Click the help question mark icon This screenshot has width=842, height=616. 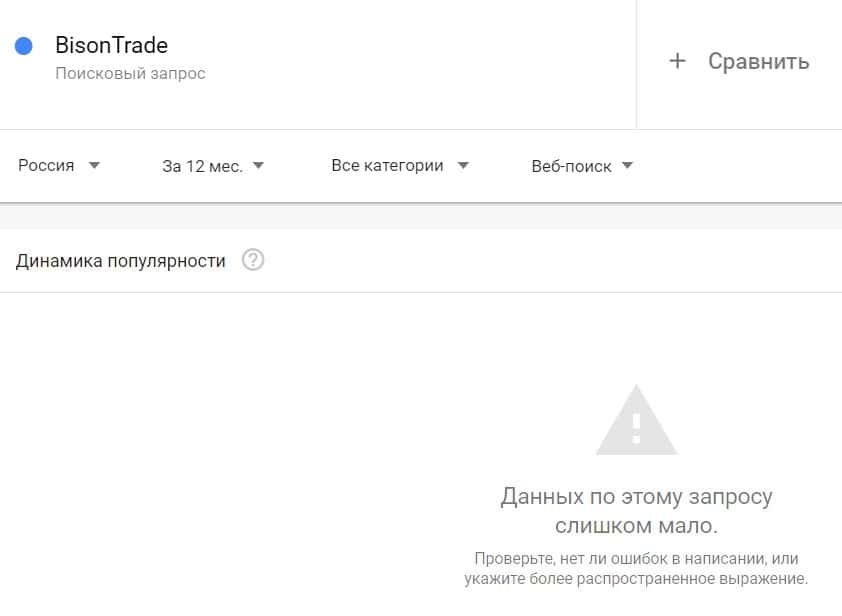(x=253, y=260)
